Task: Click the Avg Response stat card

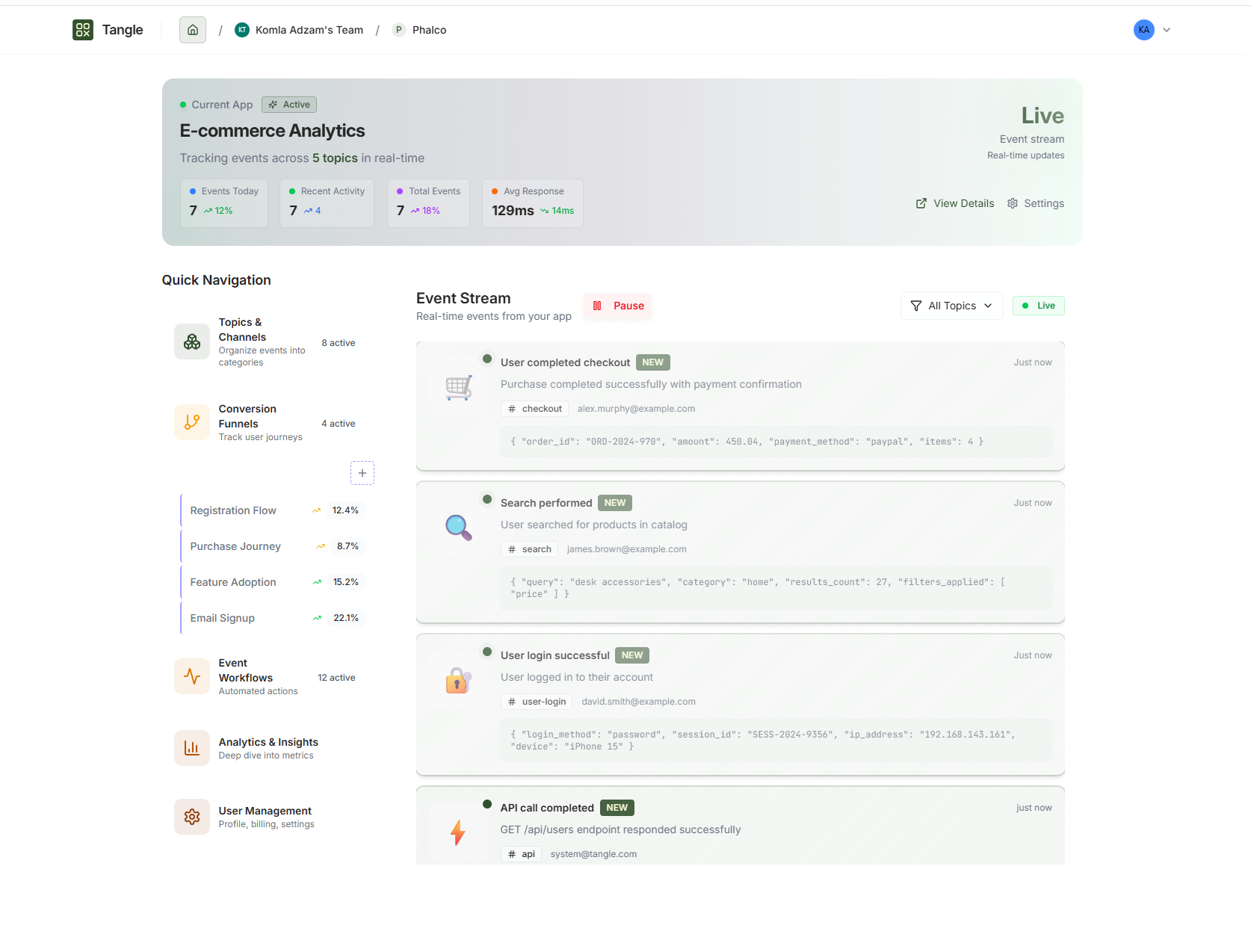Action: pyautogui.click(x=533, y=203)
